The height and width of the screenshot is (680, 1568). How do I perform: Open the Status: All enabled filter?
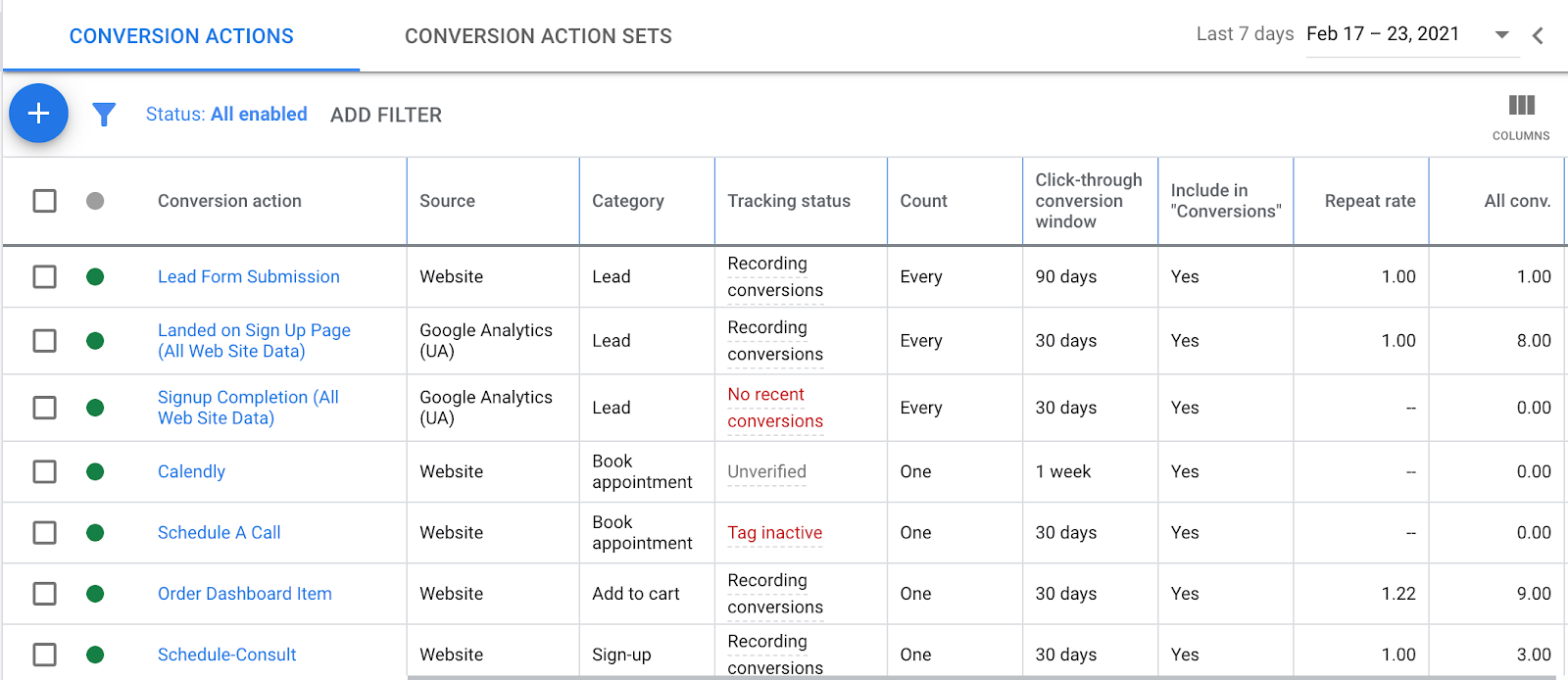pyautogui.click(x=226, y=115)
